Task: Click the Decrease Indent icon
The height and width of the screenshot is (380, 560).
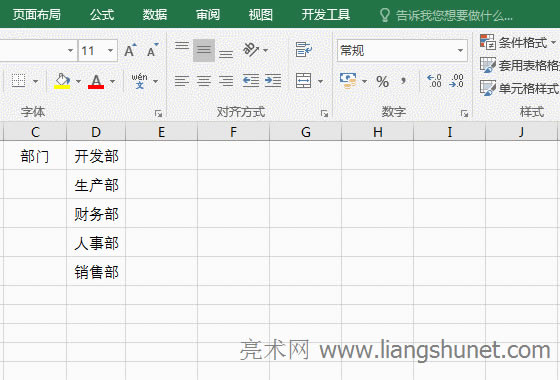Action: point(251,81)
